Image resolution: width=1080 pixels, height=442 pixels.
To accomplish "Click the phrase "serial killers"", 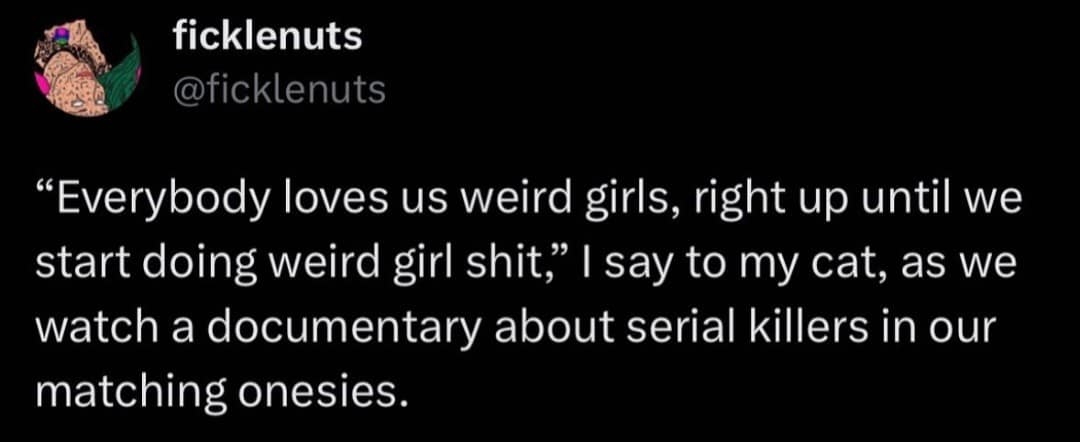I will [724, 326].
